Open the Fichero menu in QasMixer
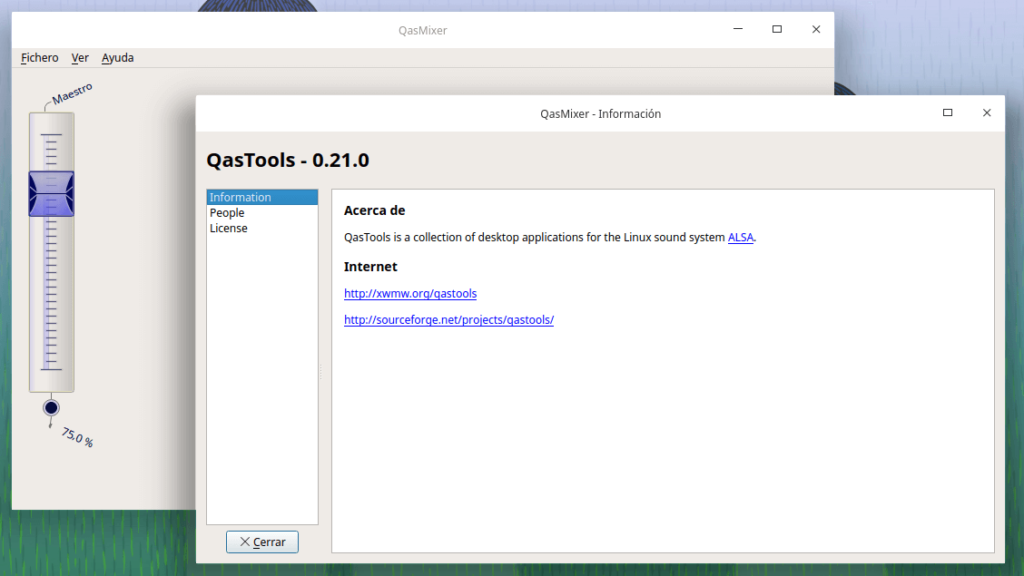Viewport: 1024px width, 576px height. [39, 57]
